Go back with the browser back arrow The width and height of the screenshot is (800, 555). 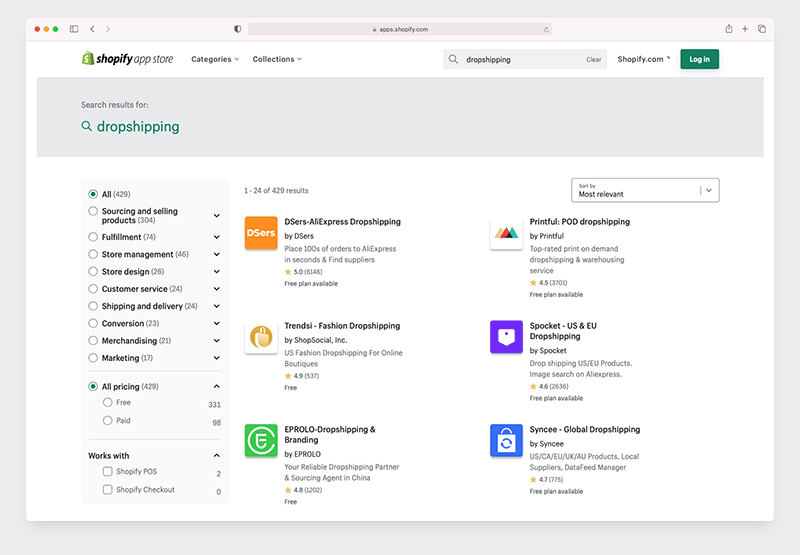point(92,29)
